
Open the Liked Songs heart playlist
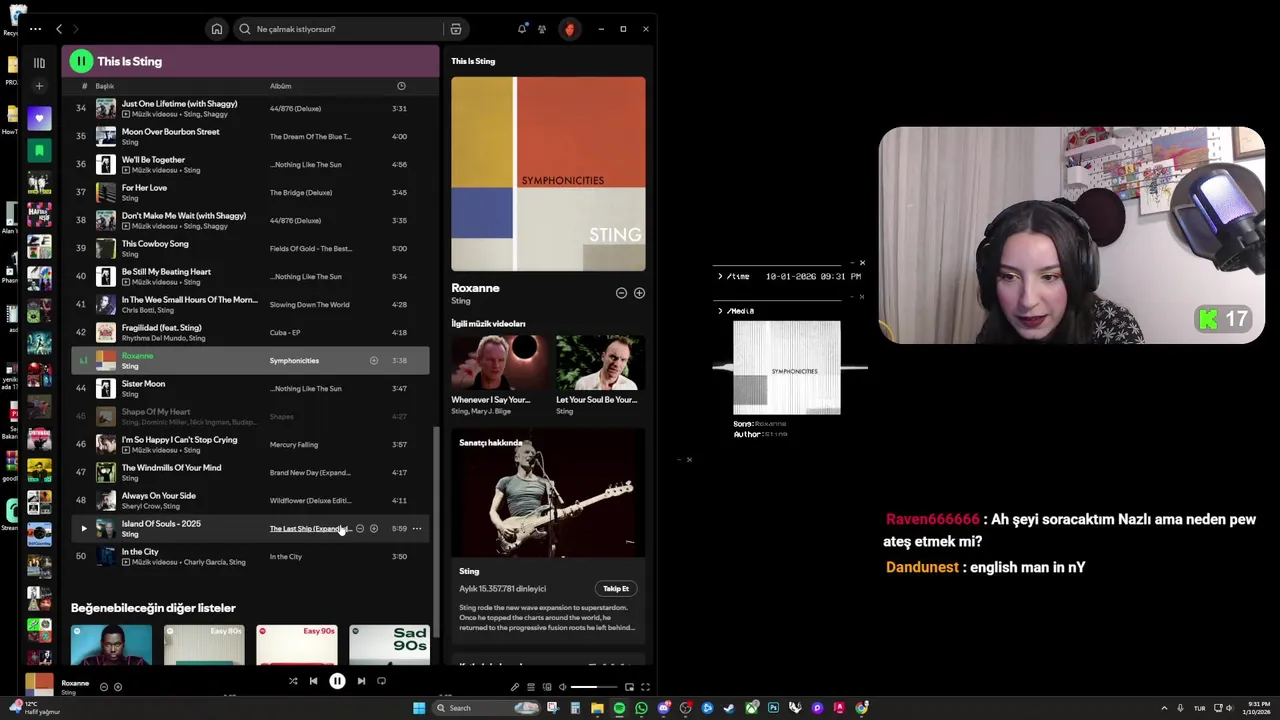[39, 118]
